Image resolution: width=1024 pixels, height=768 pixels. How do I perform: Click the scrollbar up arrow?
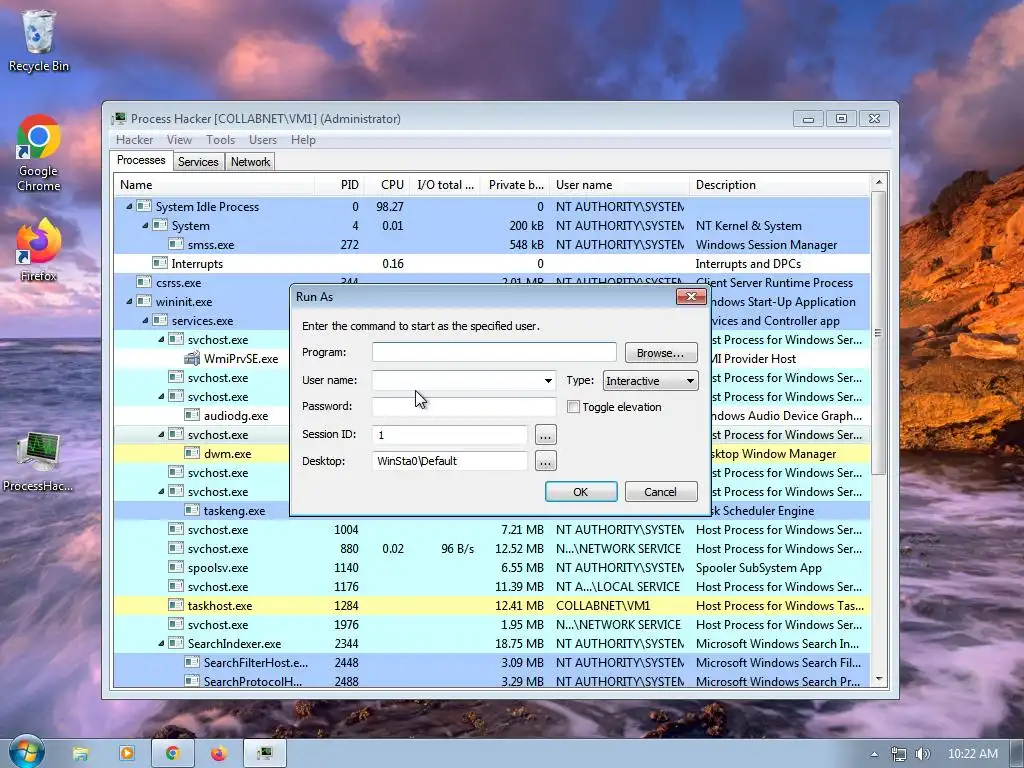878,182
